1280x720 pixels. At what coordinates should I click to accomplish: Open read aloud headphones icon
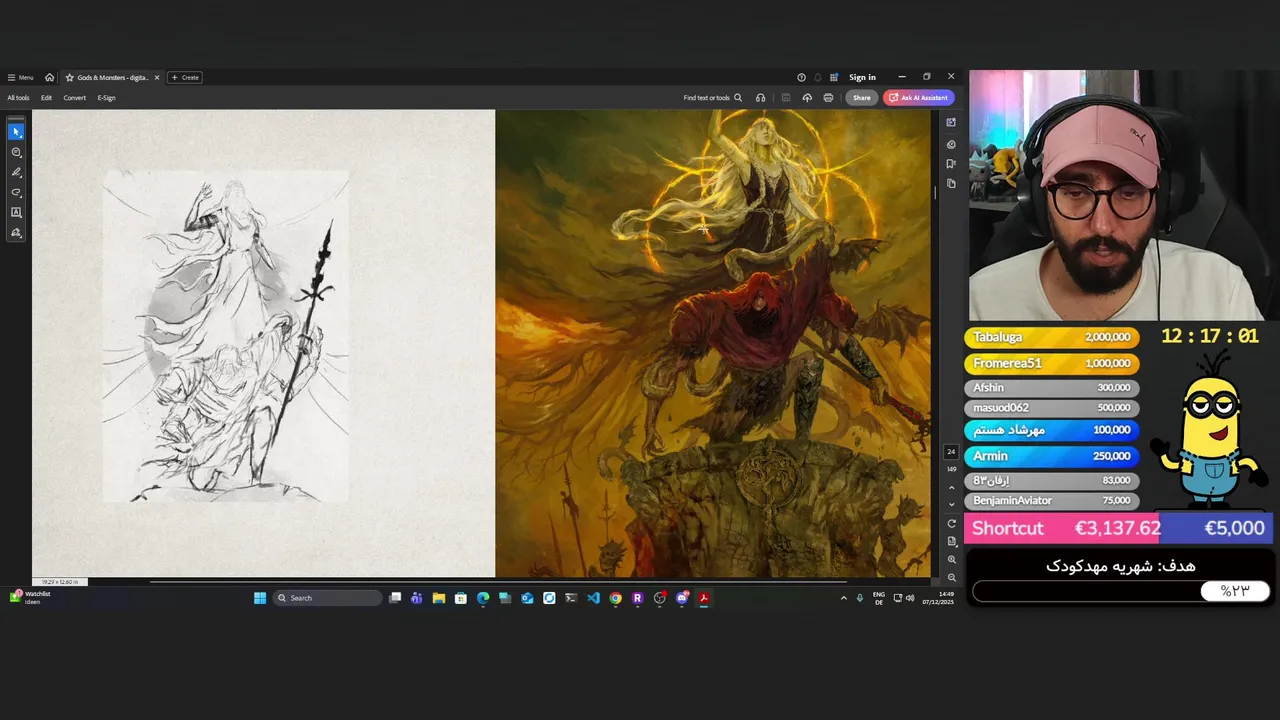coord(761,98)
